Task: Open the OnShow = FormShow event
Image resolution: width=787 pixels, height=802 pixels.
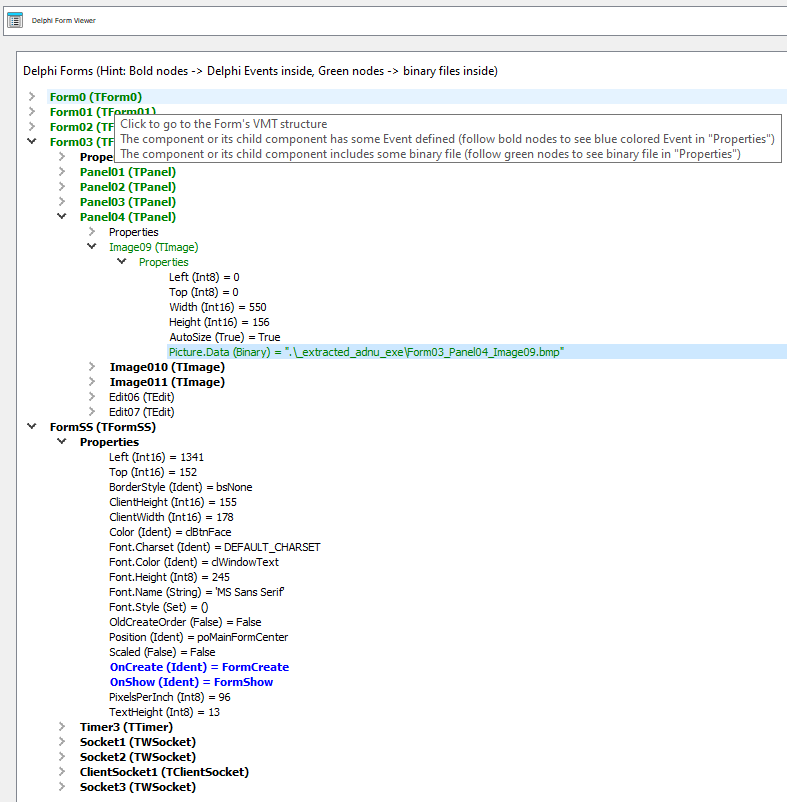Action: [191, 682]
